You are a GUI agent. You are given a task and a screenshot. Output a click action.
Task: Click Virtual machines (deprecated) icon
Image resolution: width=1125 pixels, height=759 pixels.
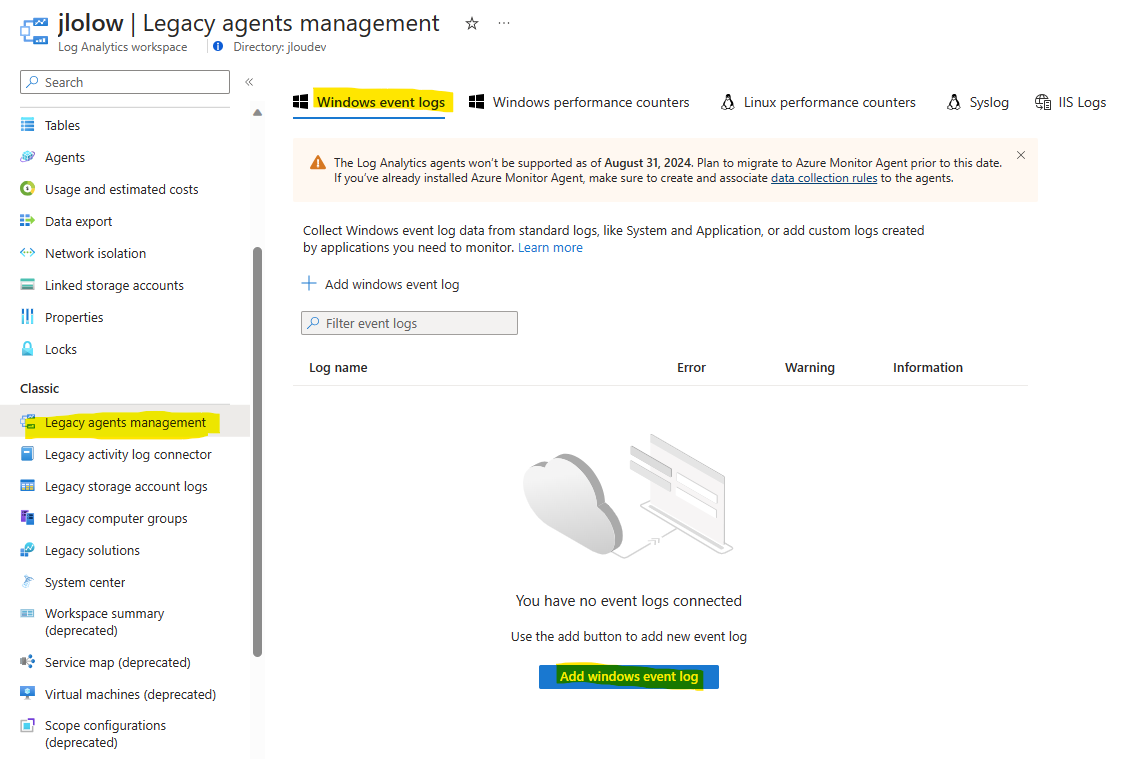[x=27, y=693]
